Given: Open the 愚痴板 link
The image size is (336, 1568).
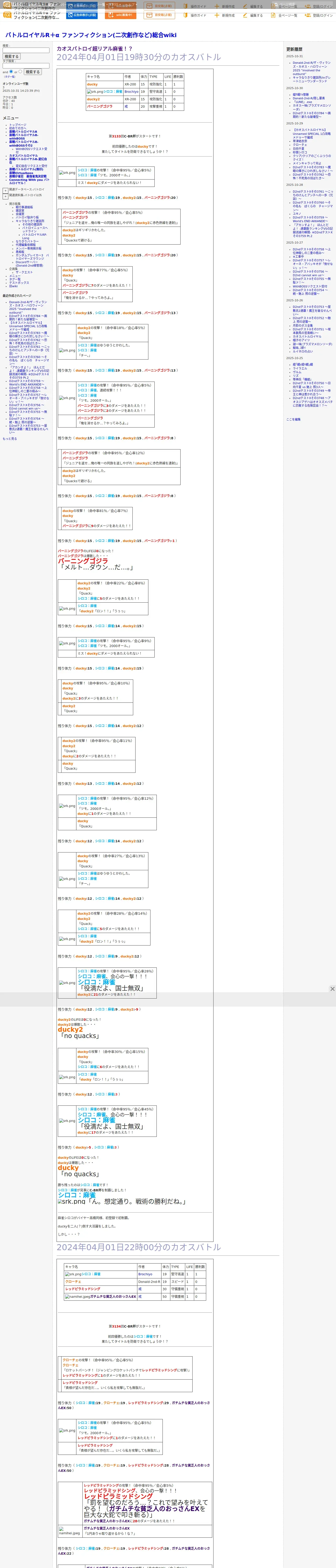Looking at the screenshot, I should pos(20,252).
